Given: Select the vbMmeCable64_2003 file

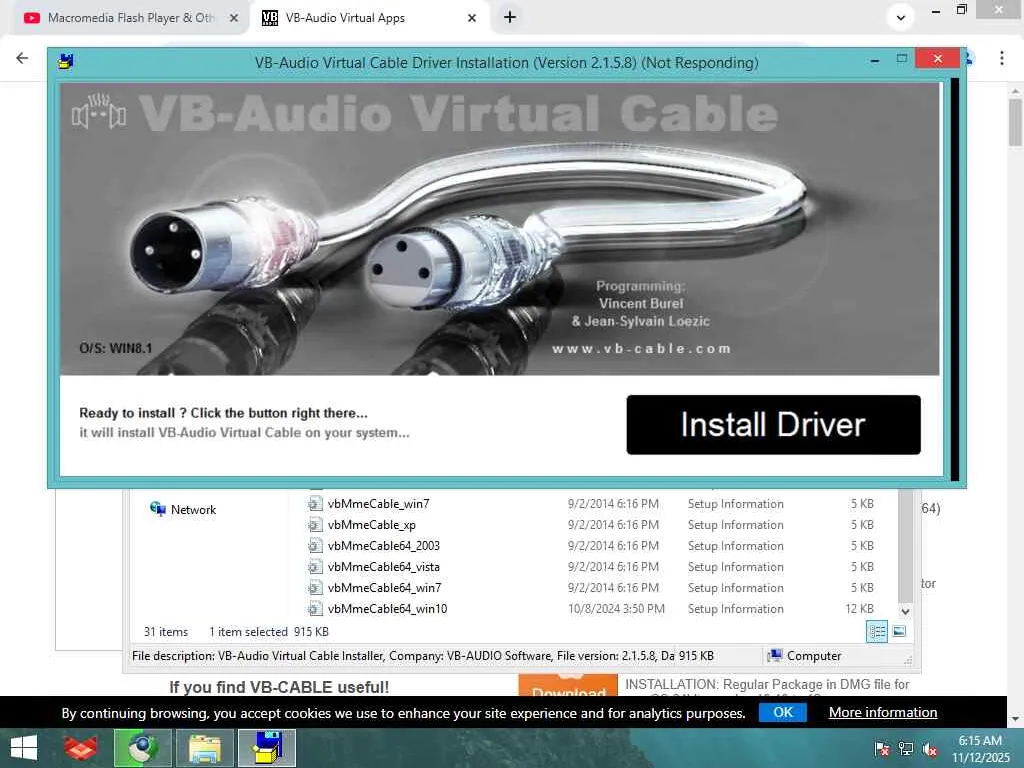Looking at the screenshot, I should (x=383, y=545).
